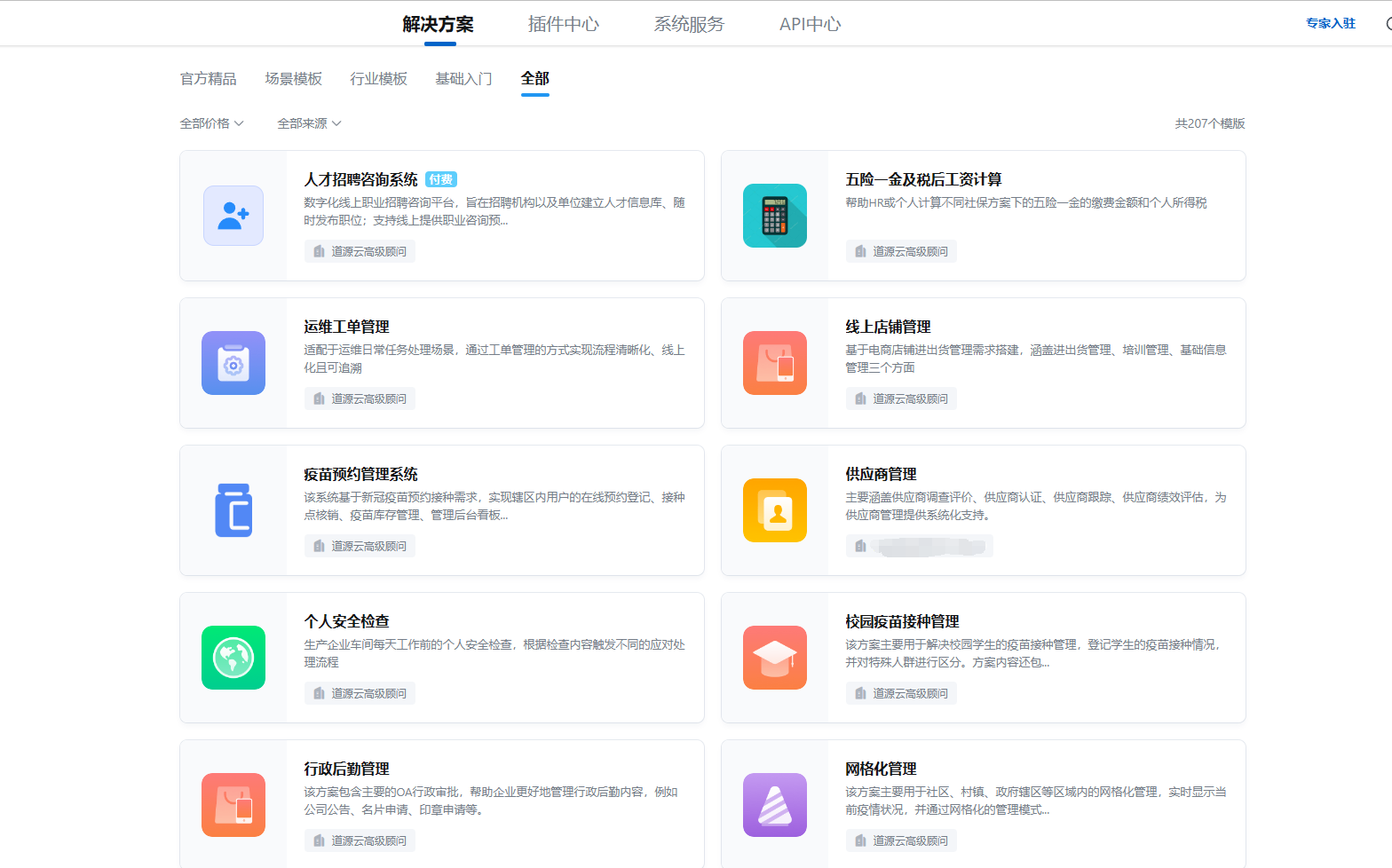Click the description text of 运维工单管理
Image resolution: width=1392 pixels, height=868 pixels.
coord(494,359)
